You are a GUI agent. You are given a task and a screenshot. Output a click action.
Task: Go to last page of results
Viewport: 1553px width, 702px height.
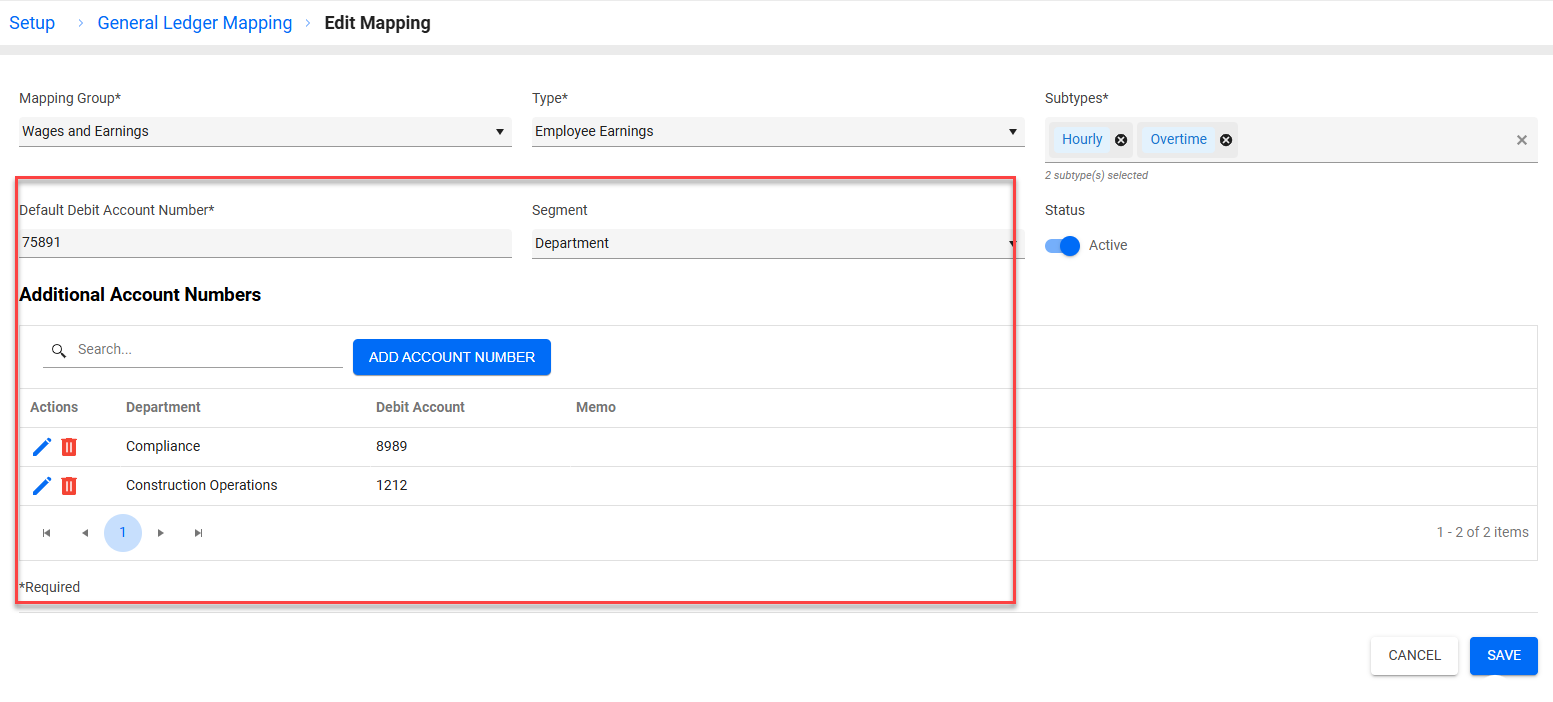[x=199, y=533]
